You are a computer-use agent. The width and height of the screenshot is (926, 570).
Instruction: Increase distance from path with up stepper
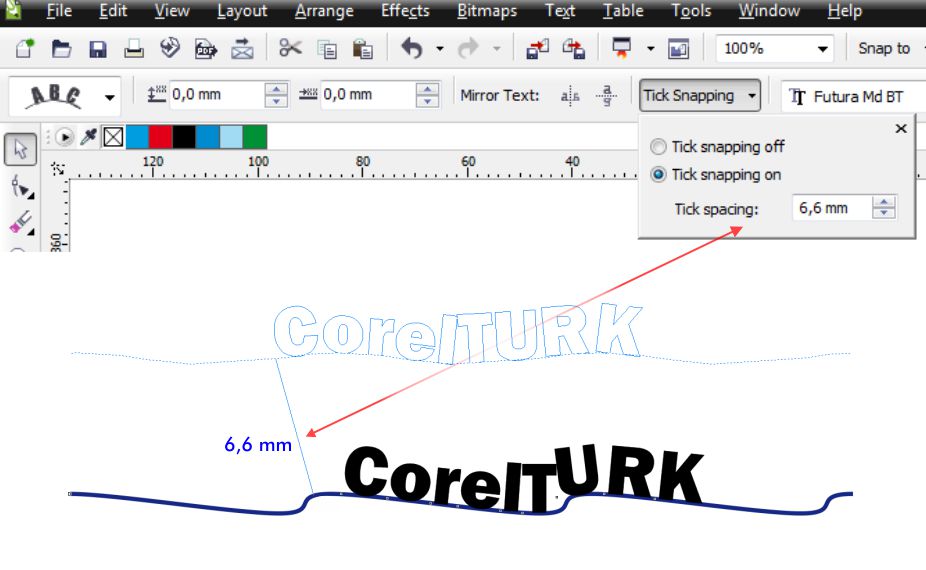[x=276, y=89]
